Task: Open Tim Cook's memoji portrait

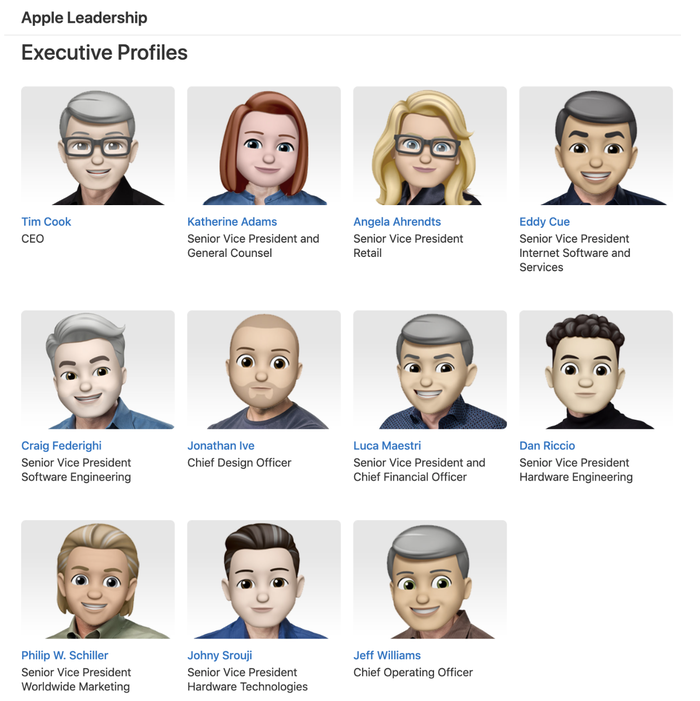Action: click(98, 146)
